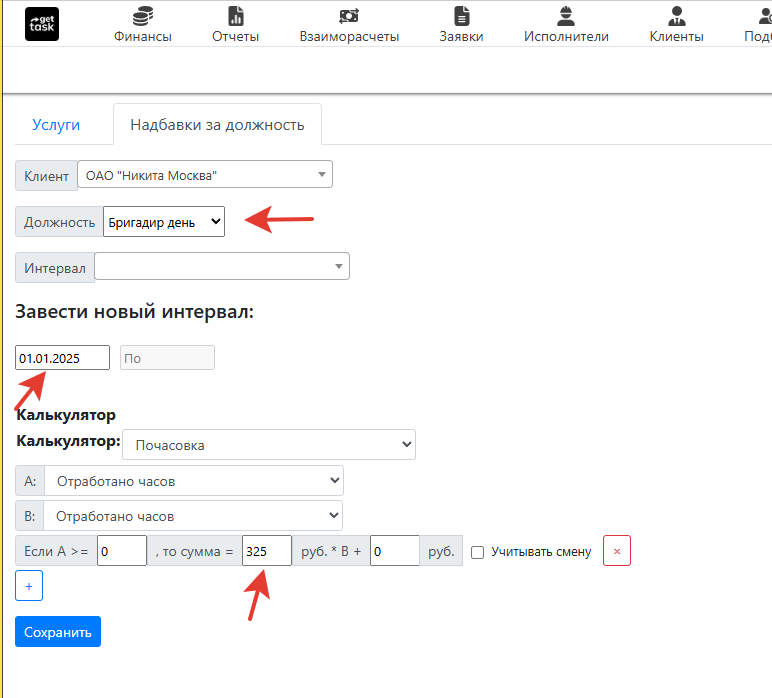Image resolution: width=772 pixels, height=698 pixels.
Task: Enable the Учитывать смену checkbox
Action: click(x=478, y=552)
